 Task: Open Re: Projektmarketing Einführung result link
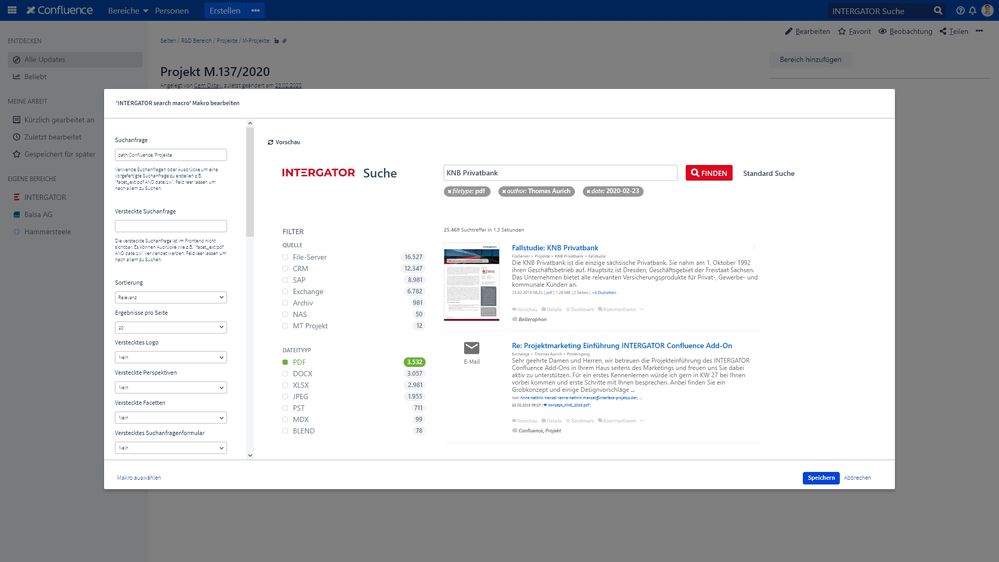coord(622,346)
